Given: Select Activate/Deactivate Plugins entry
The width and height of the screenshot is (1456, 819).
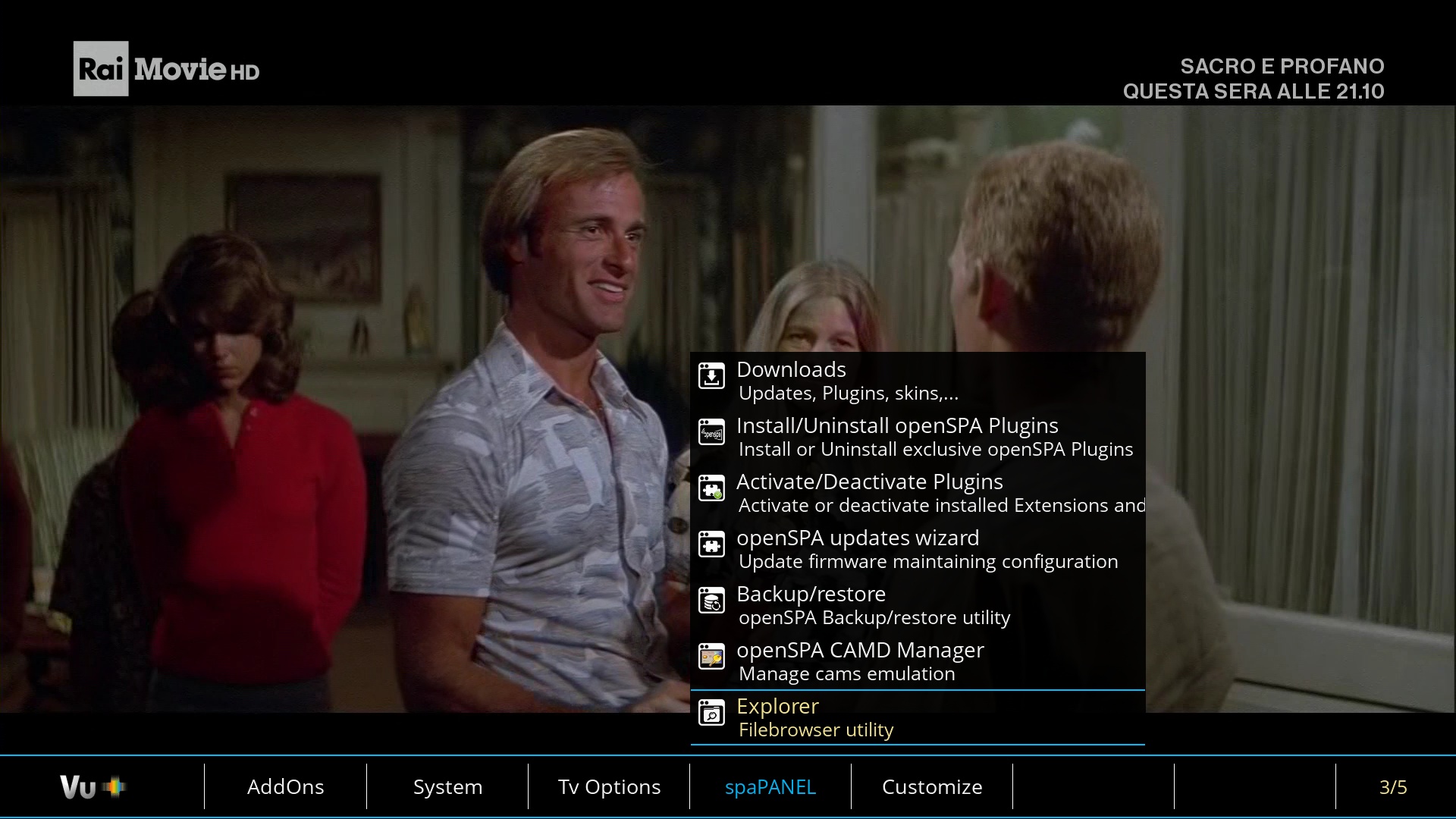Looking at the screenshot, I should pos(918,492).
